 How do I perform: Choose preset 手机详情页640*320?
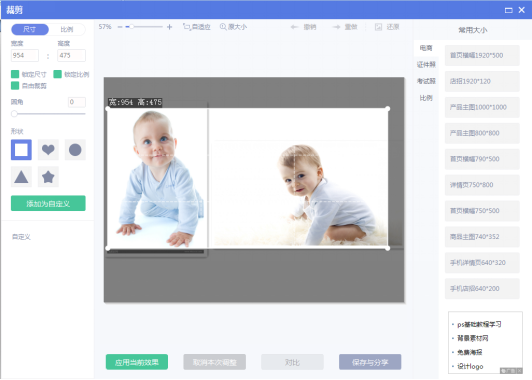[x=482, y=263]
